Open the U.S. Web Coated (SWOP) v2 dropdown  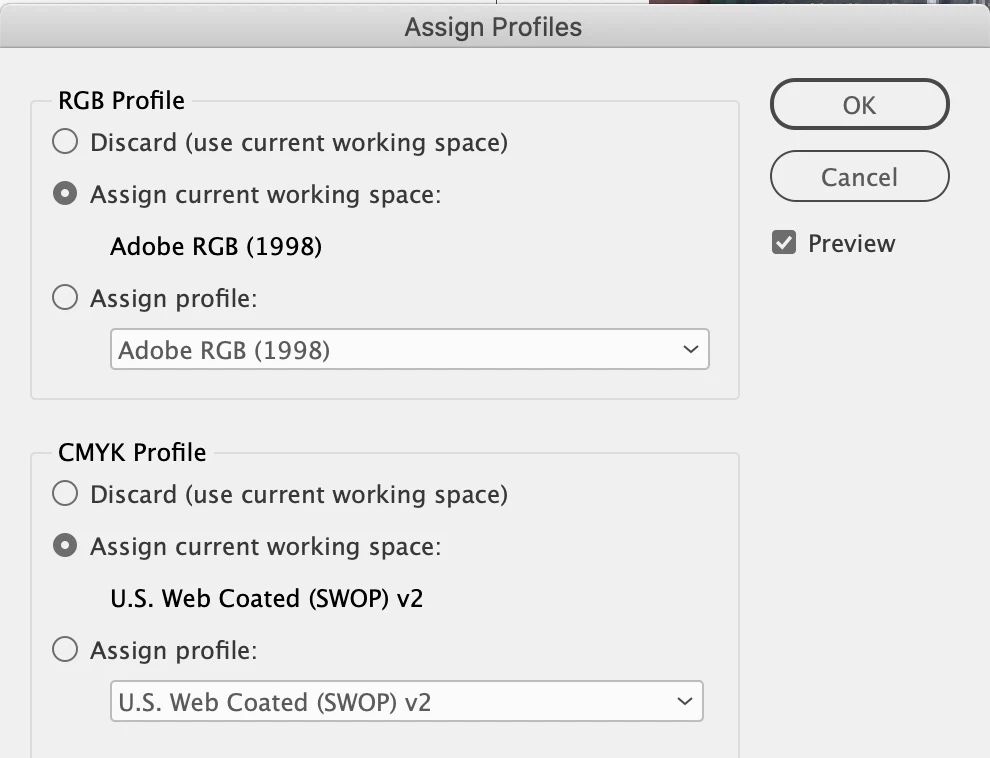[405, 702]
